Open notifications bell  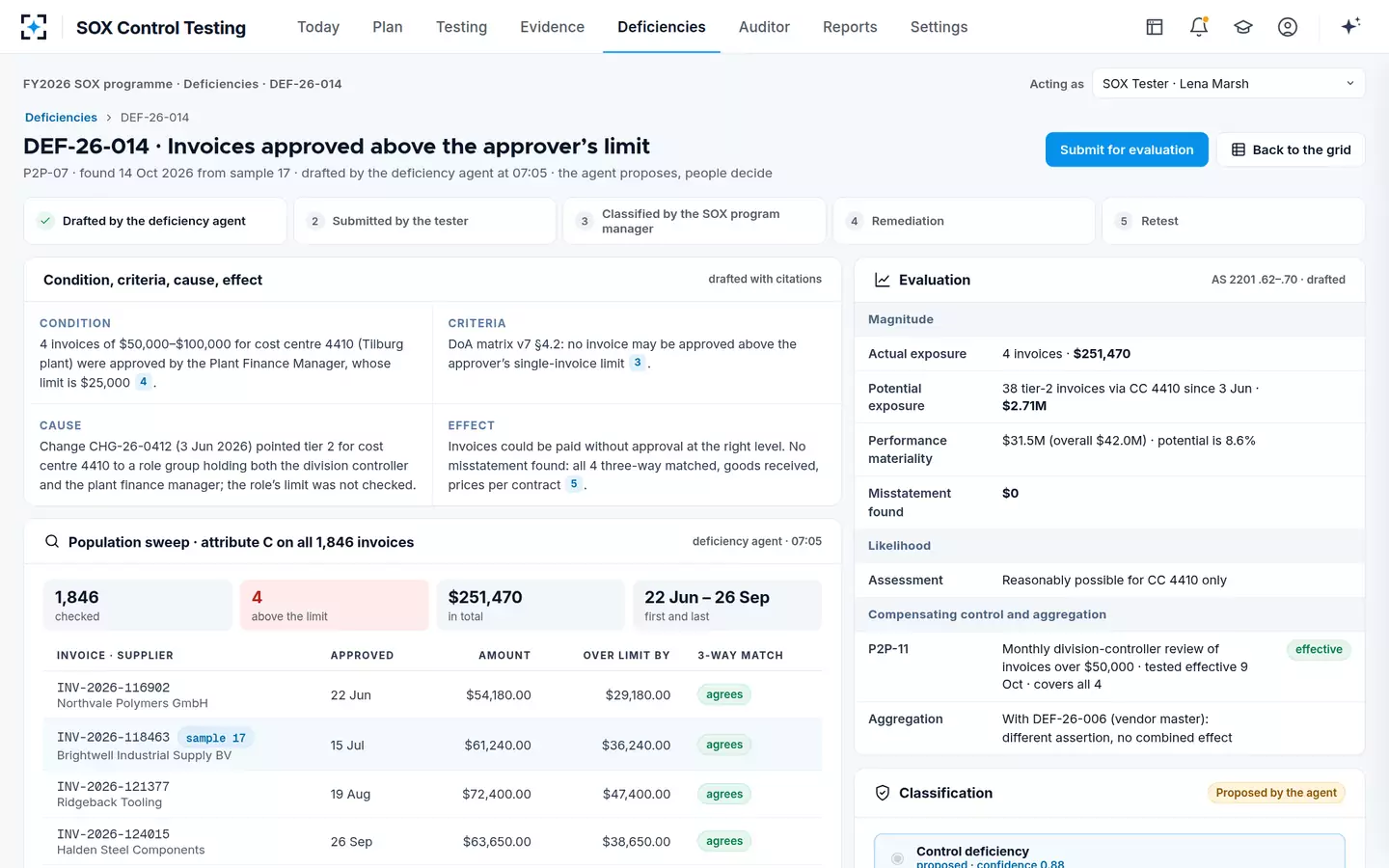[x=1199, y=27]
